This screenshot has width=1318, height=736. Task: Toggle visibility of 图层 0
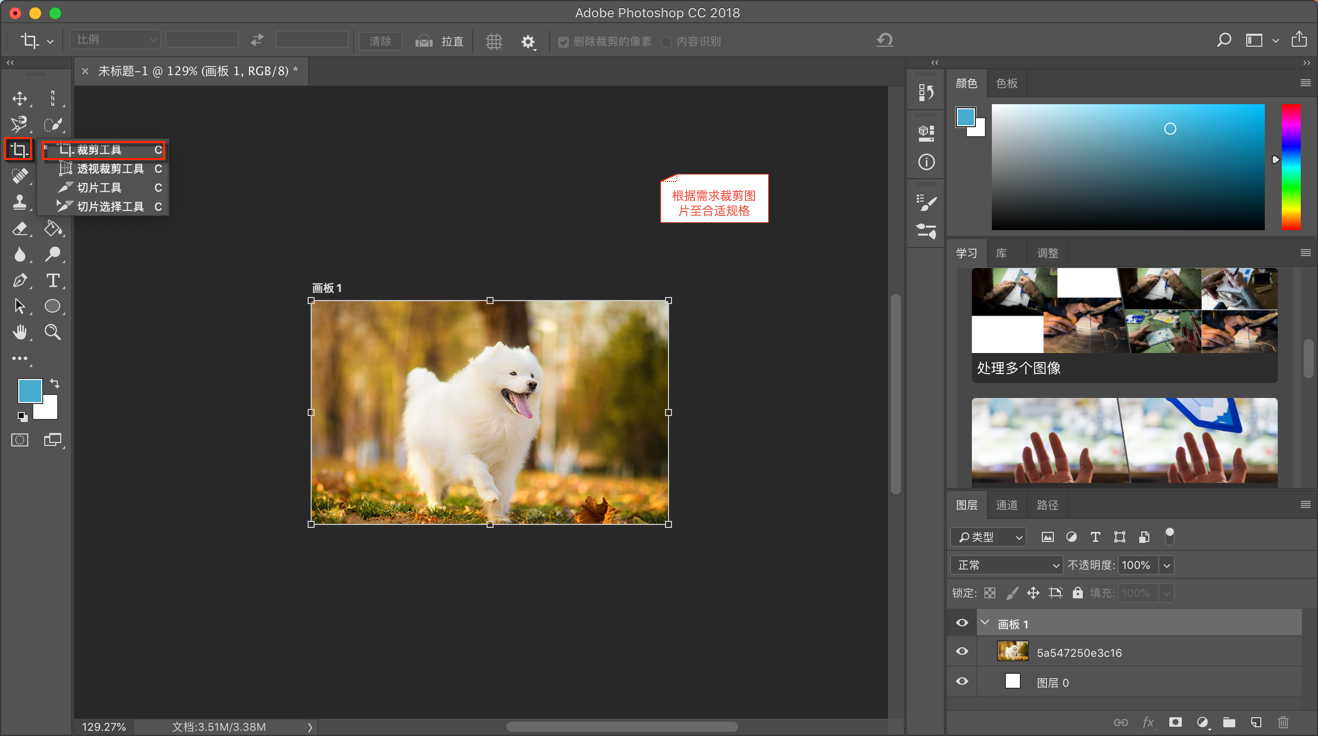(x=962, y=682)
